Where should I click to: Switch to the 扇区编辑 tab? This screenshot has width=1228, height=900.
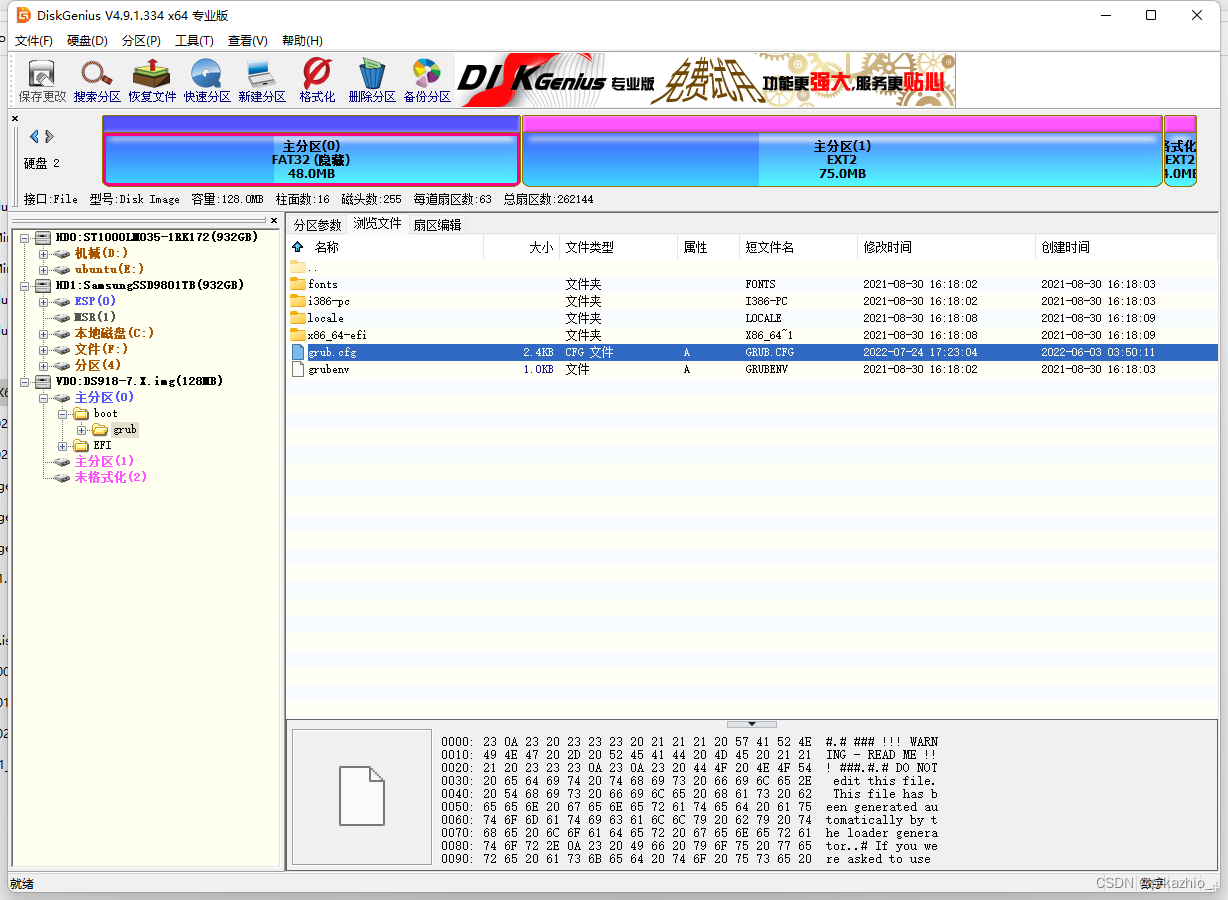coord(437,225)
